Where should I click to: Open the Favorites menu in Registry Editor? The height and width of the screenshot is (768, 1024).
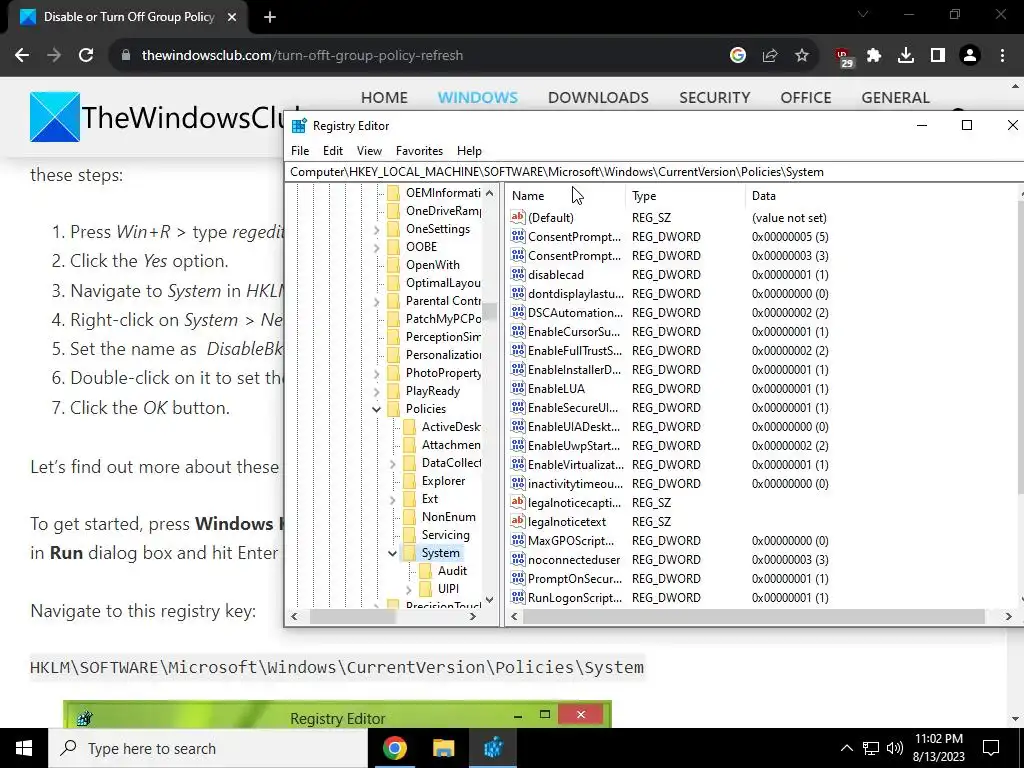coord(419,151)
